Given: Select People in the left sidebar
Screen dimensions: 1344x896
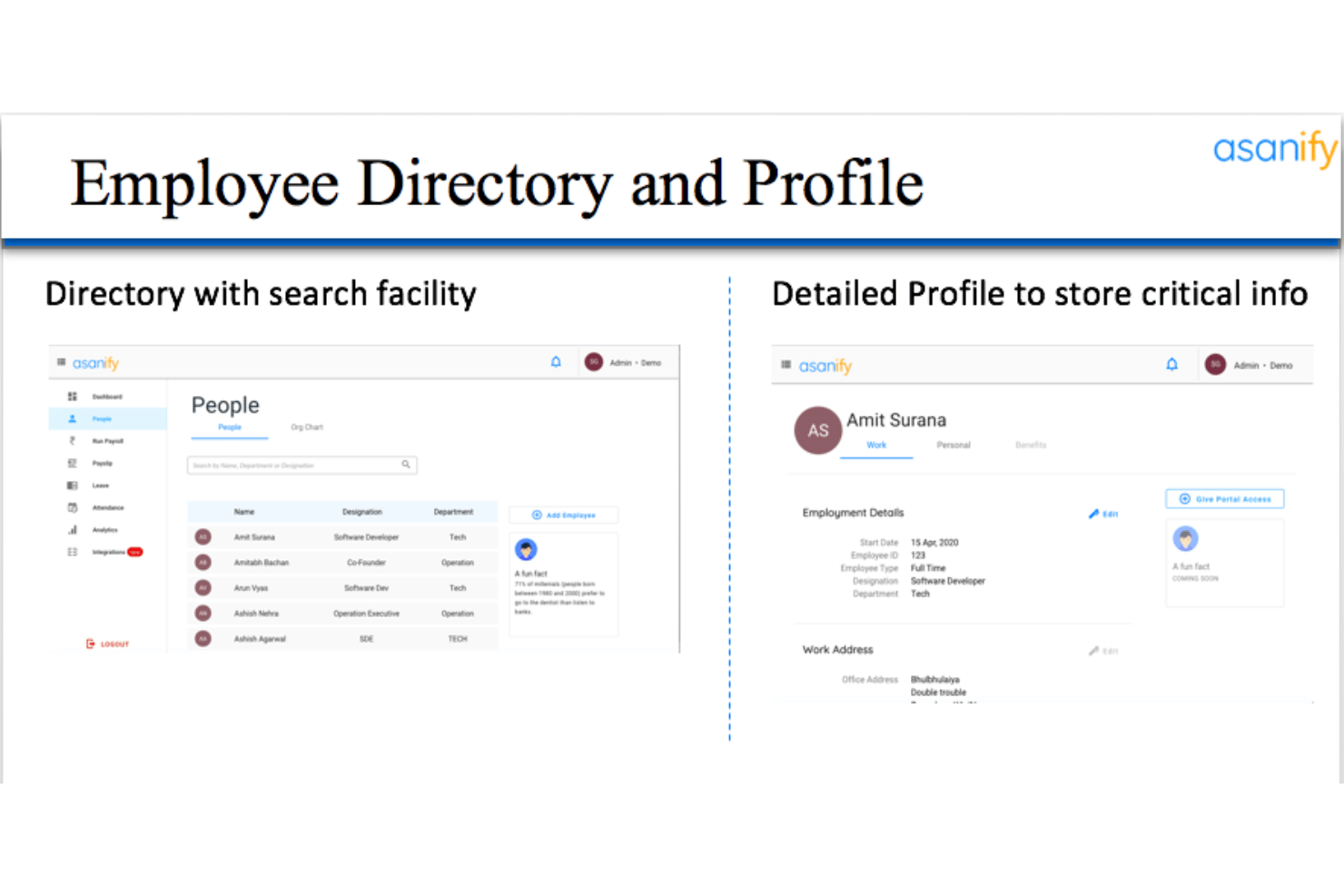Looking at the screenshot, I should click(107, 418).
